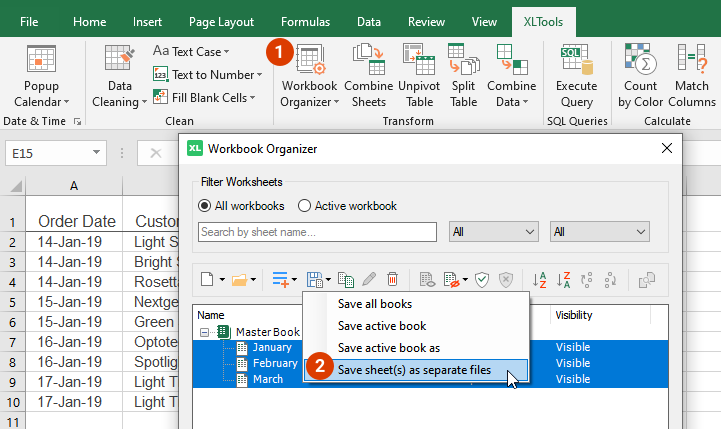Open the Match Columns tool
The image size is (721, 429).
pos(692,76)
